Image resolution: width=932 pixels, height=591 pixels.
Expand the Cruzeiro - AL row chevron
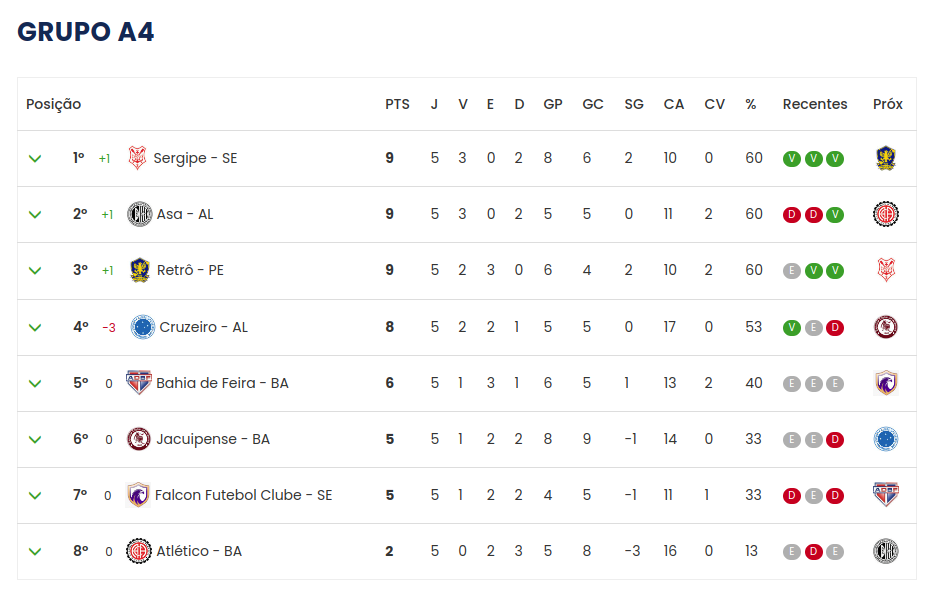tap(35, 328)
